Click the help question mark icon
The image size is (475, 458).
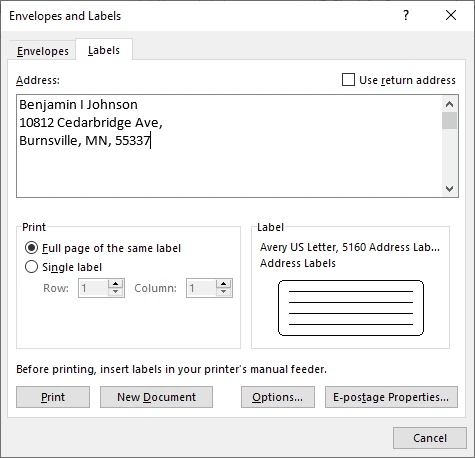pos(406,15)
